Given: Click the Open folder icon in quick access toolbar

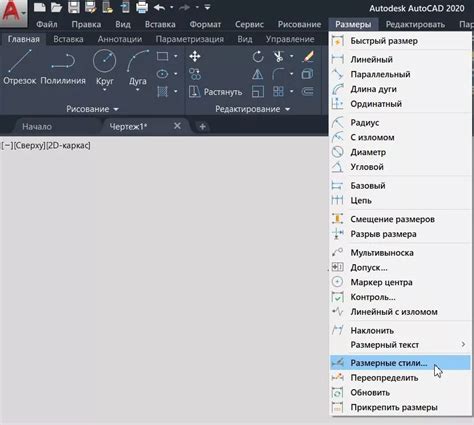Looking at the screenshot, I should 56,7.
